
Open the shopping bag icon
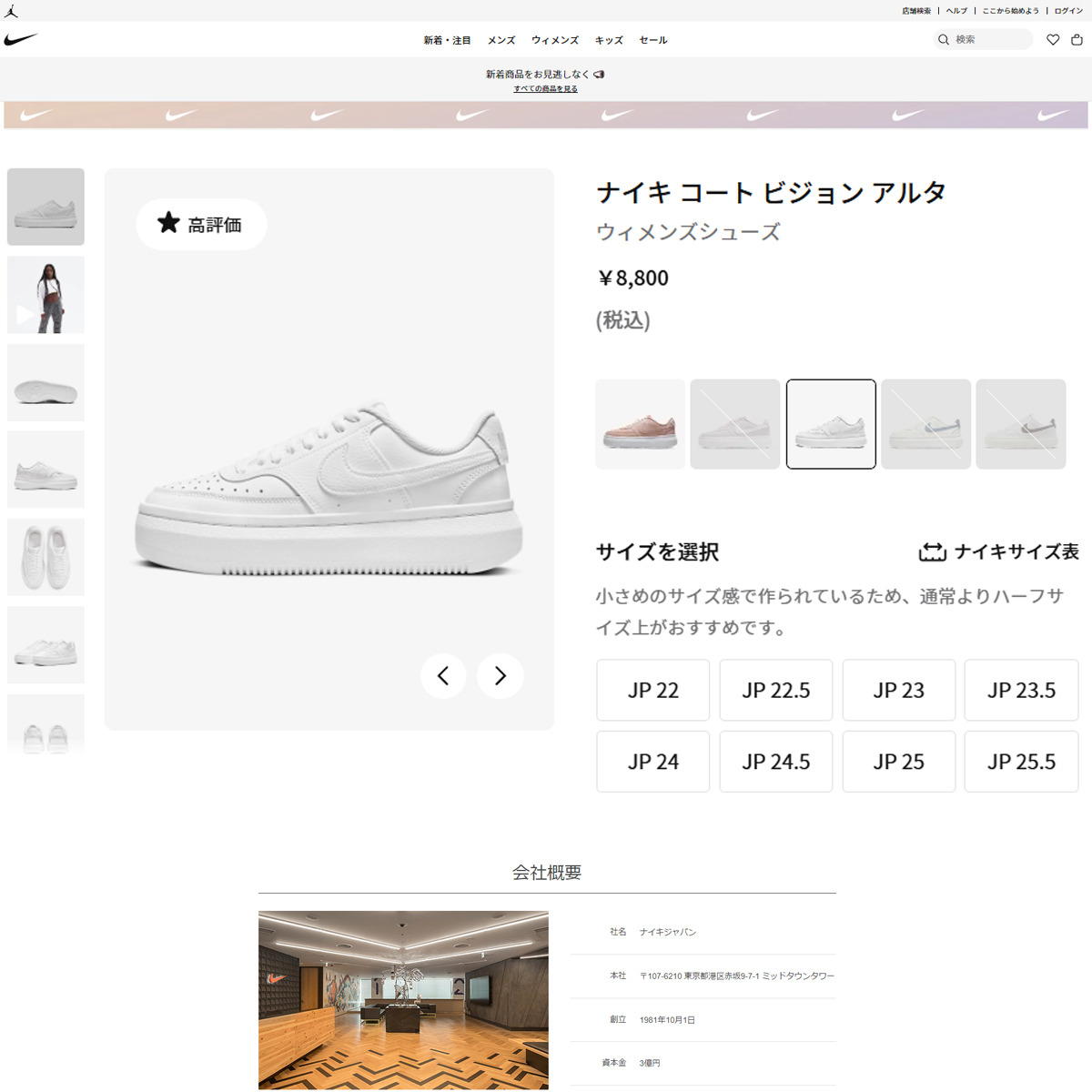(x=1077, y=39)
